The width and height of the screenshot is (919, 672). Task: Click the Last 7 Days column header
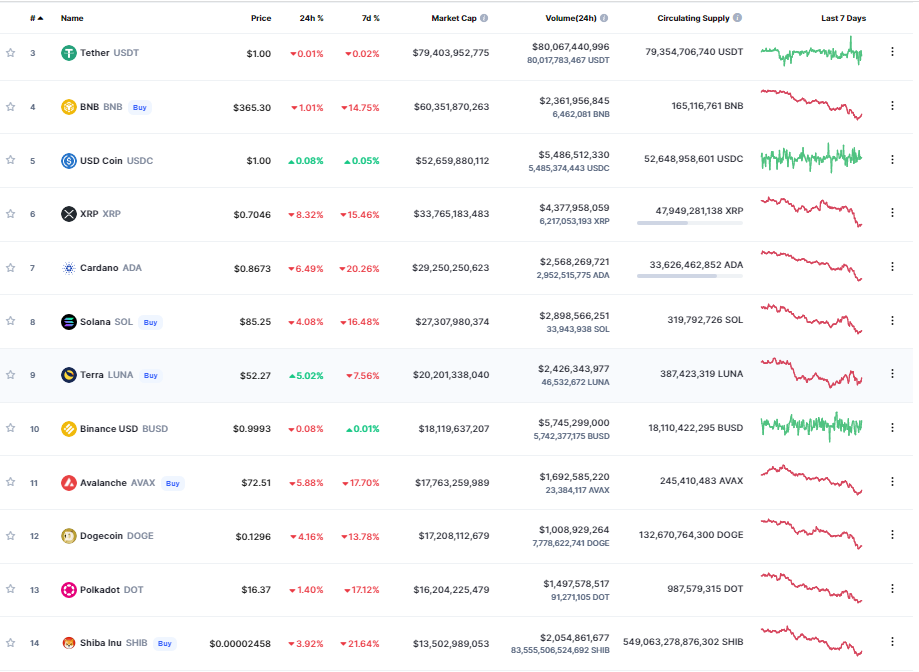point(843,18)
